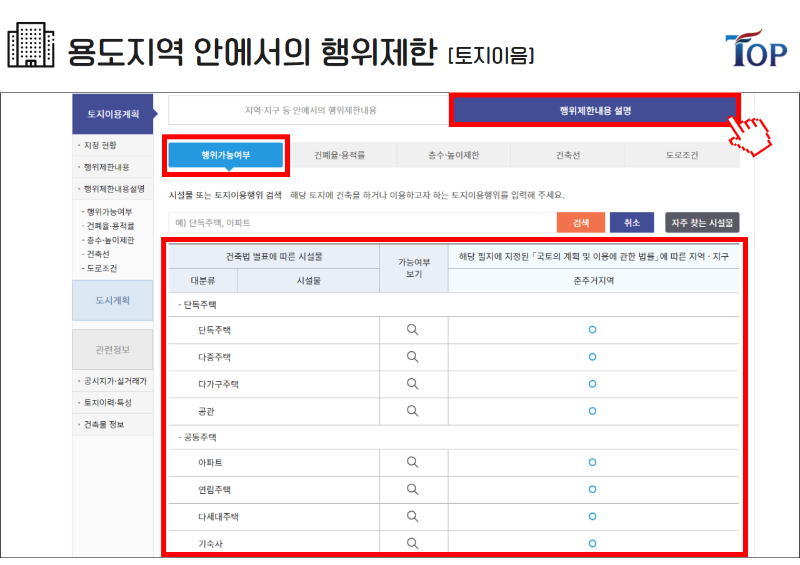Image resolution: width=800 pixels, height=565 pixels.
Task: Click 준주거지역 column header
Action: click(x=594, y=281)
